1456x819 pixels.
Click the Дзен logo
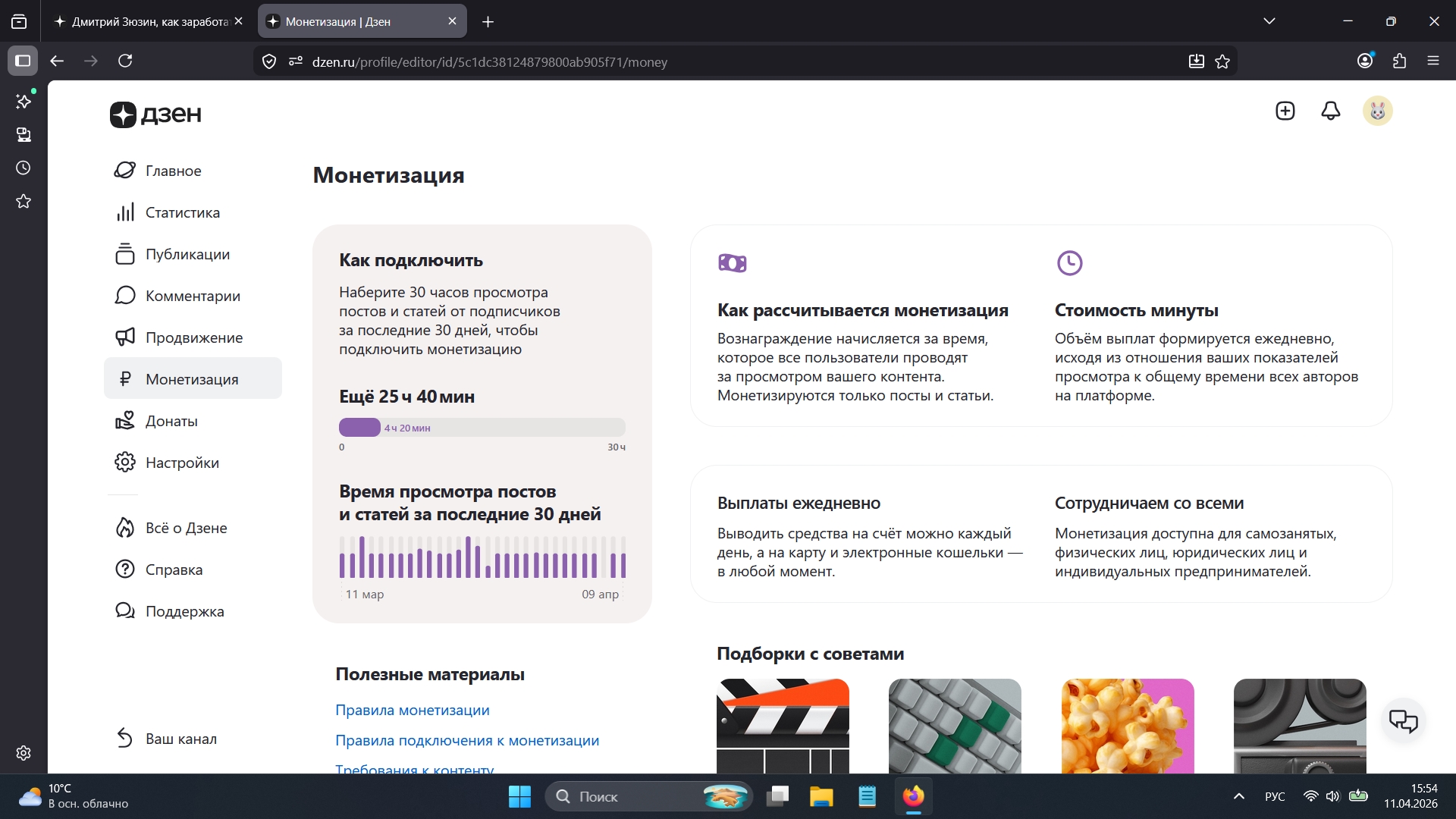(155, 115)
